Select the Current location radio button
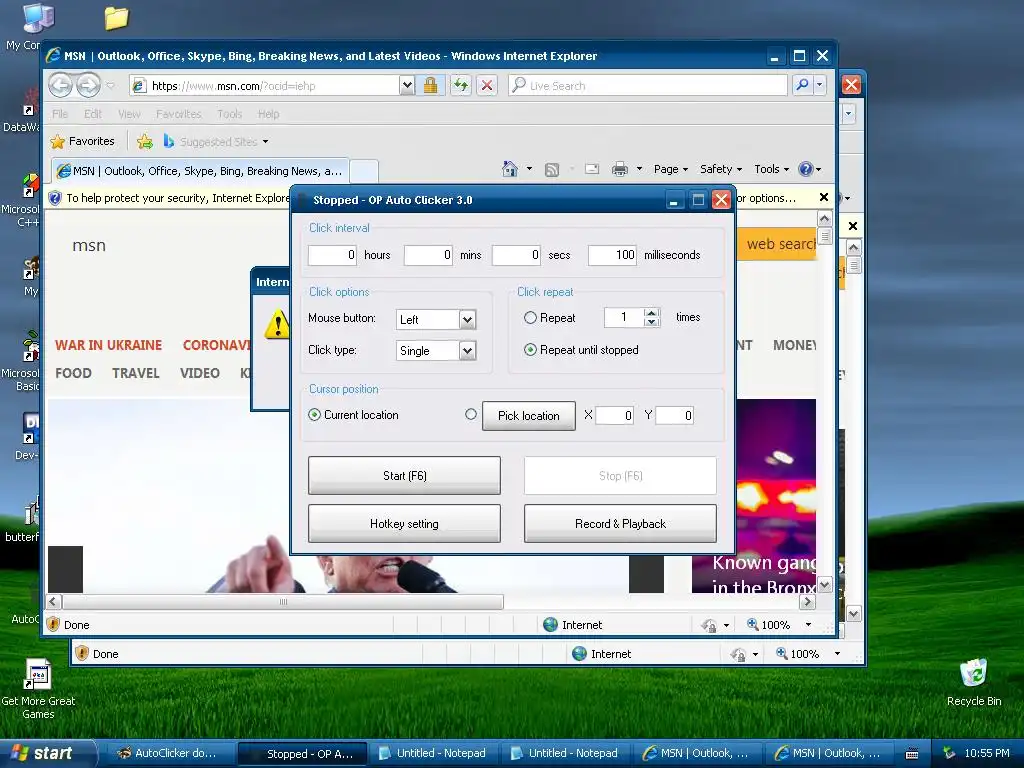This screenshot has width=1024, height=768. 314,415
